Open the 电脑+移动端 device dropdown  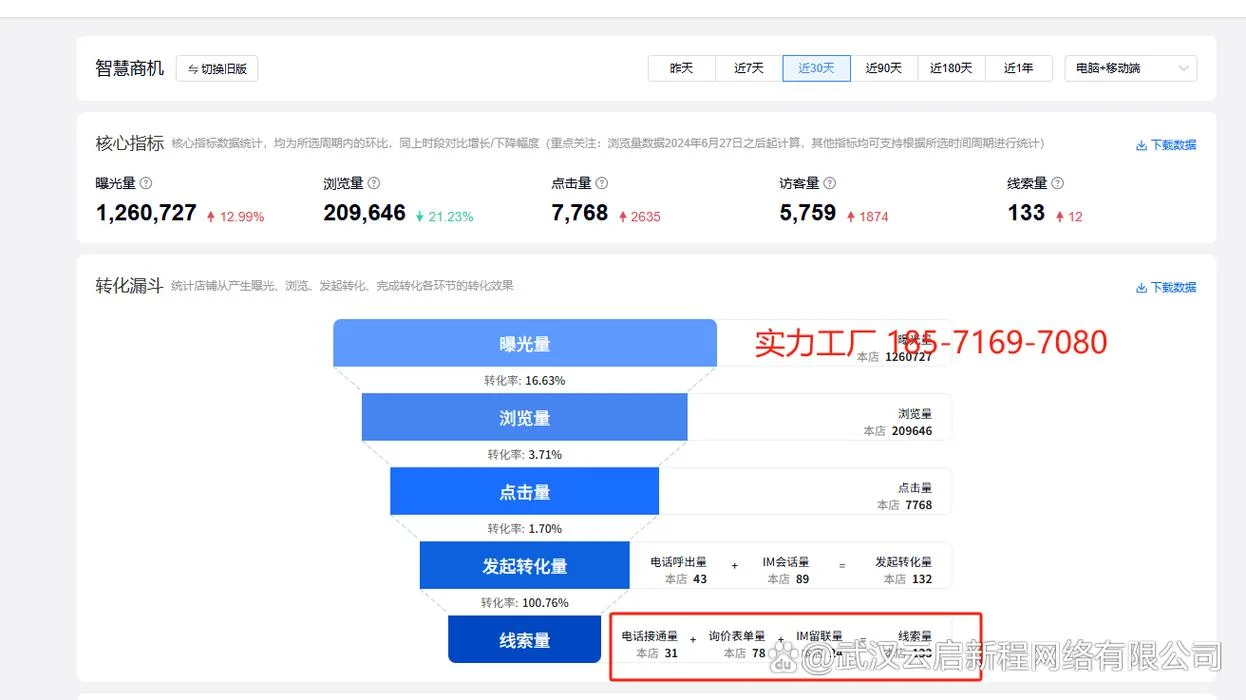pos(1131,68)
